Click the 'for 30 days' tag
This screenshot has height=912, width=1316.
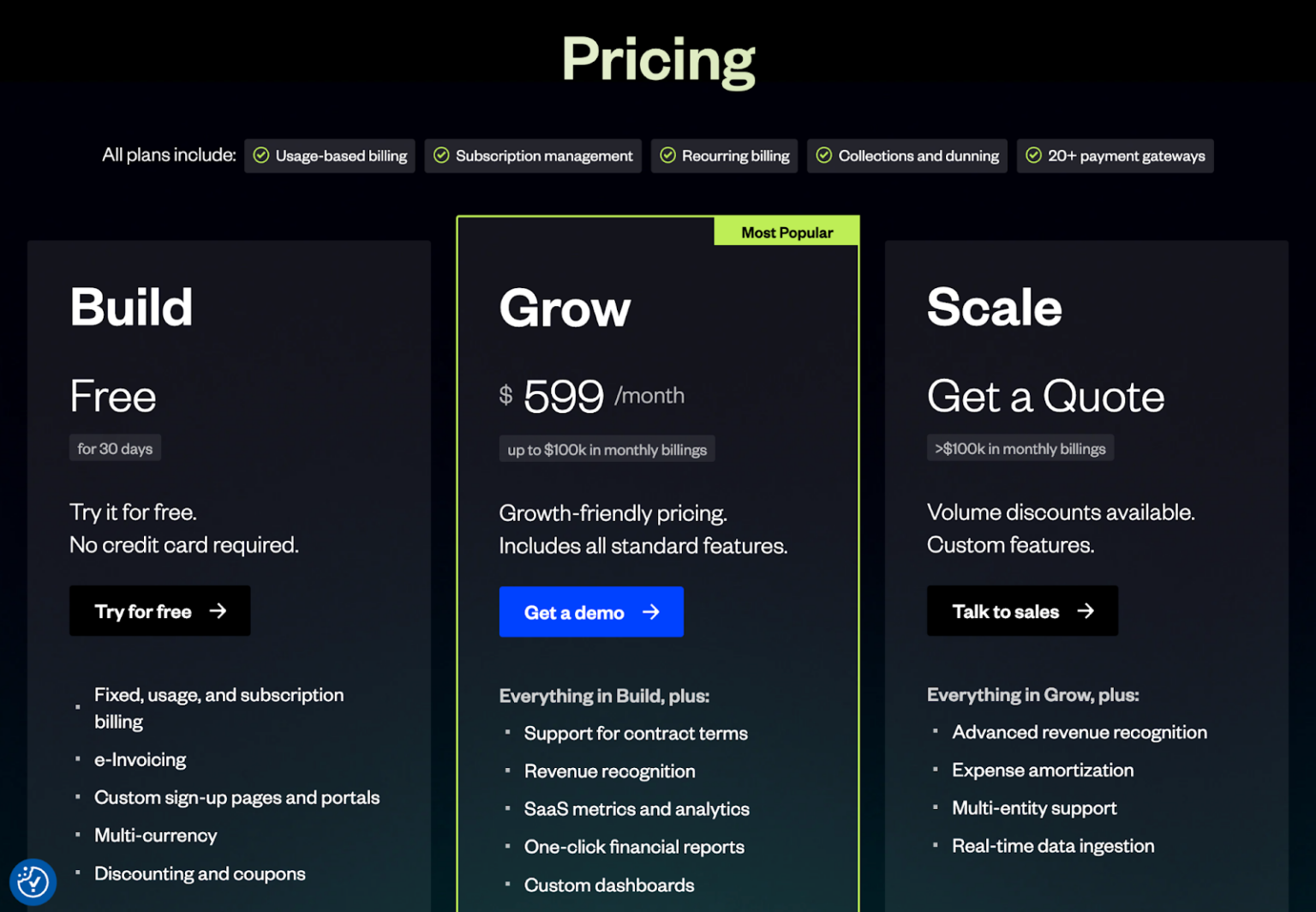click(x=115, y=447)
